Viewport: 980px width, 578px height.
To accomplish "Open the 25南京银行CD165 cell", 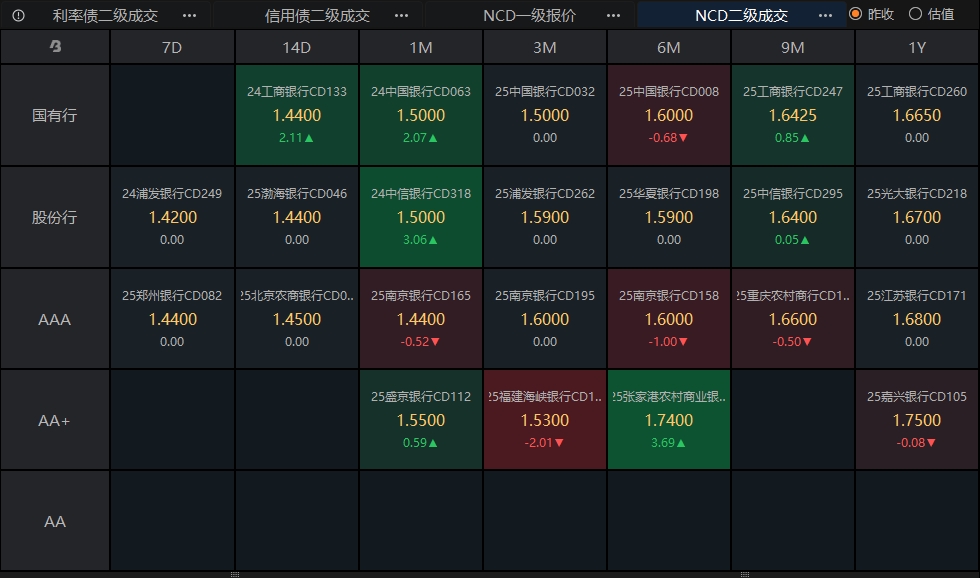I will [421, 319].
